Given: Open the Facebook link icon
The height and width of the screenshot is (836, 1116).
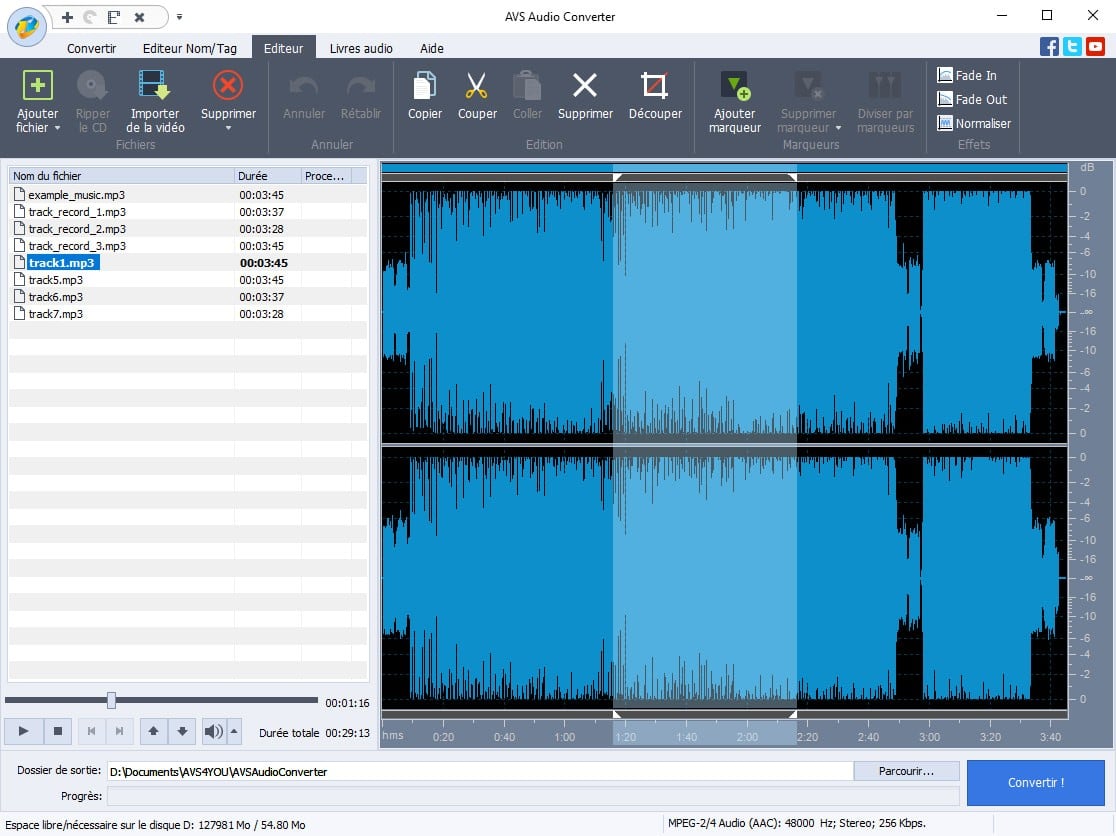Looking at the screenshot, I should [x=1049, y=47].
